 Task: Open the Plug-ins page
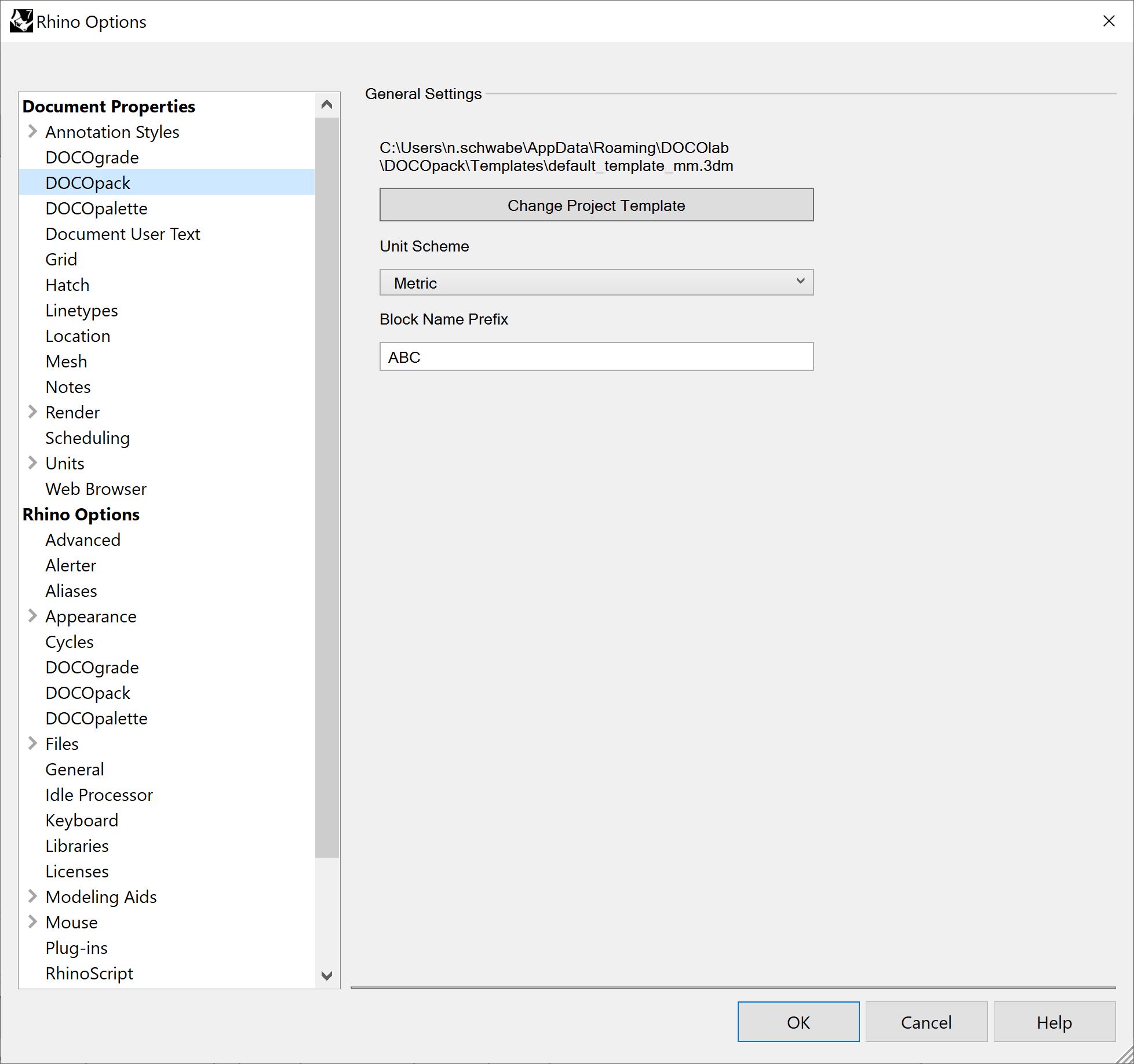(76, 948)
